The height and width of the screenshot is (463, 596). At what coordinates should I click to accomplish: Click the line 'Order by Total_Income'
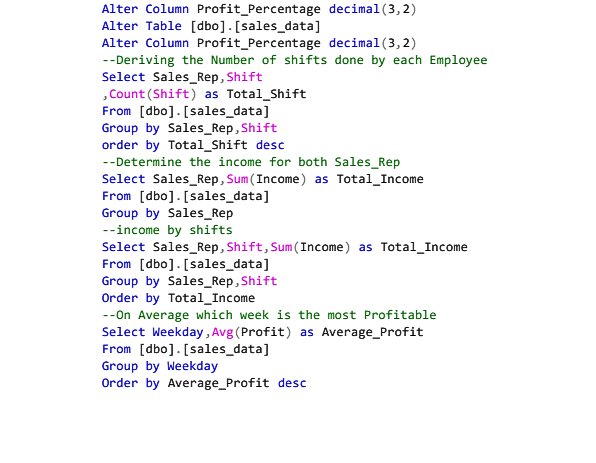coord(178,298)
